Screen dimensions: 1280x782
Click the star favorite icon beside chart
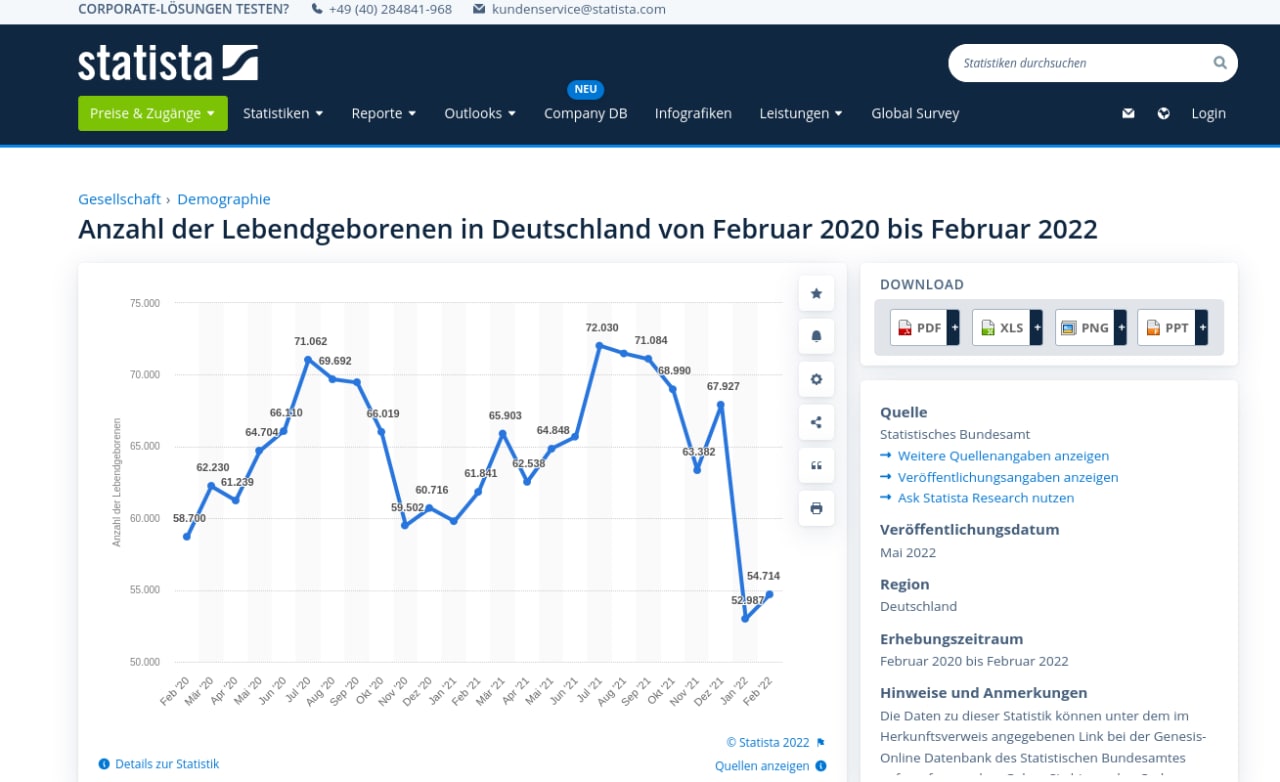(x=816, y=293)
